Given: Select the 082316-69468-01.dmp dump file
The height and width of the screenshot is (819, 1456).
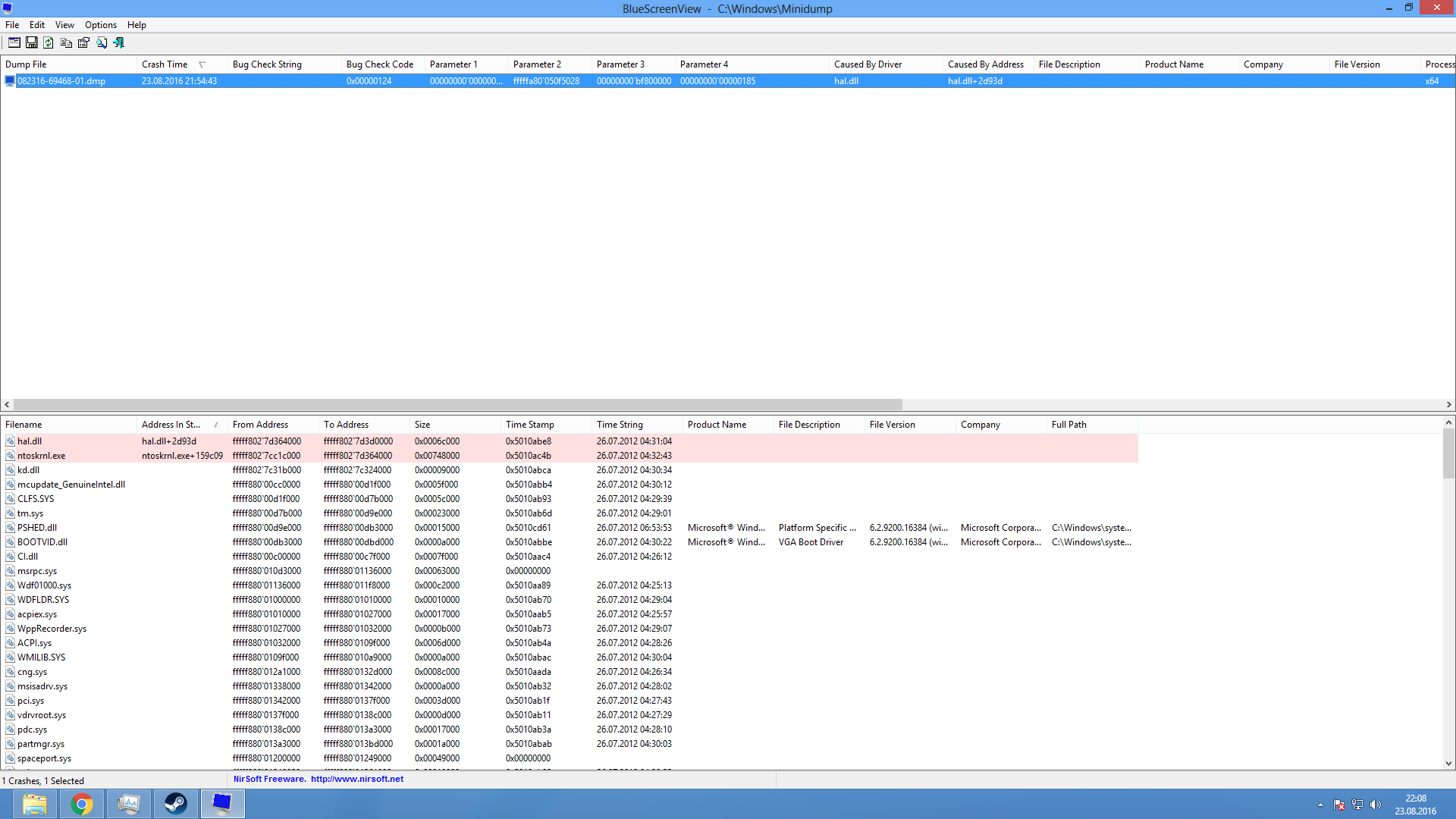Looking at the screenshot, I should coord(61,81).
